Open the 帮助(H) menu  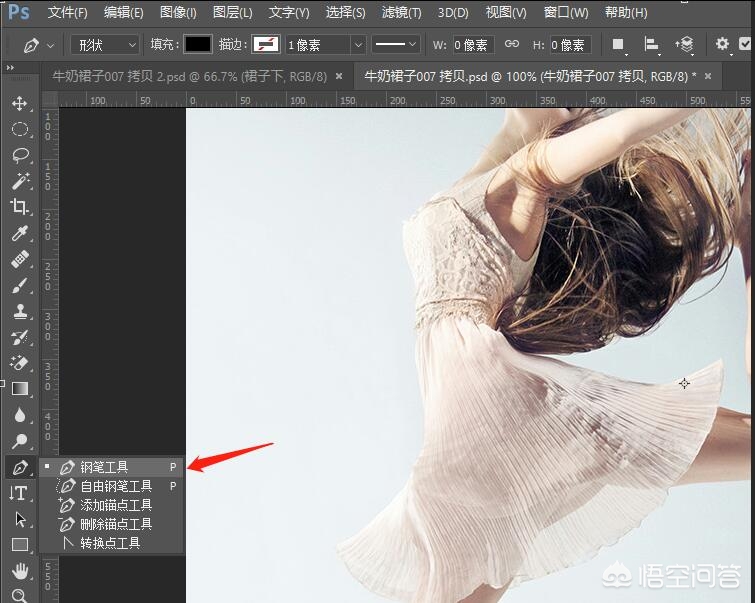(626, 12)
